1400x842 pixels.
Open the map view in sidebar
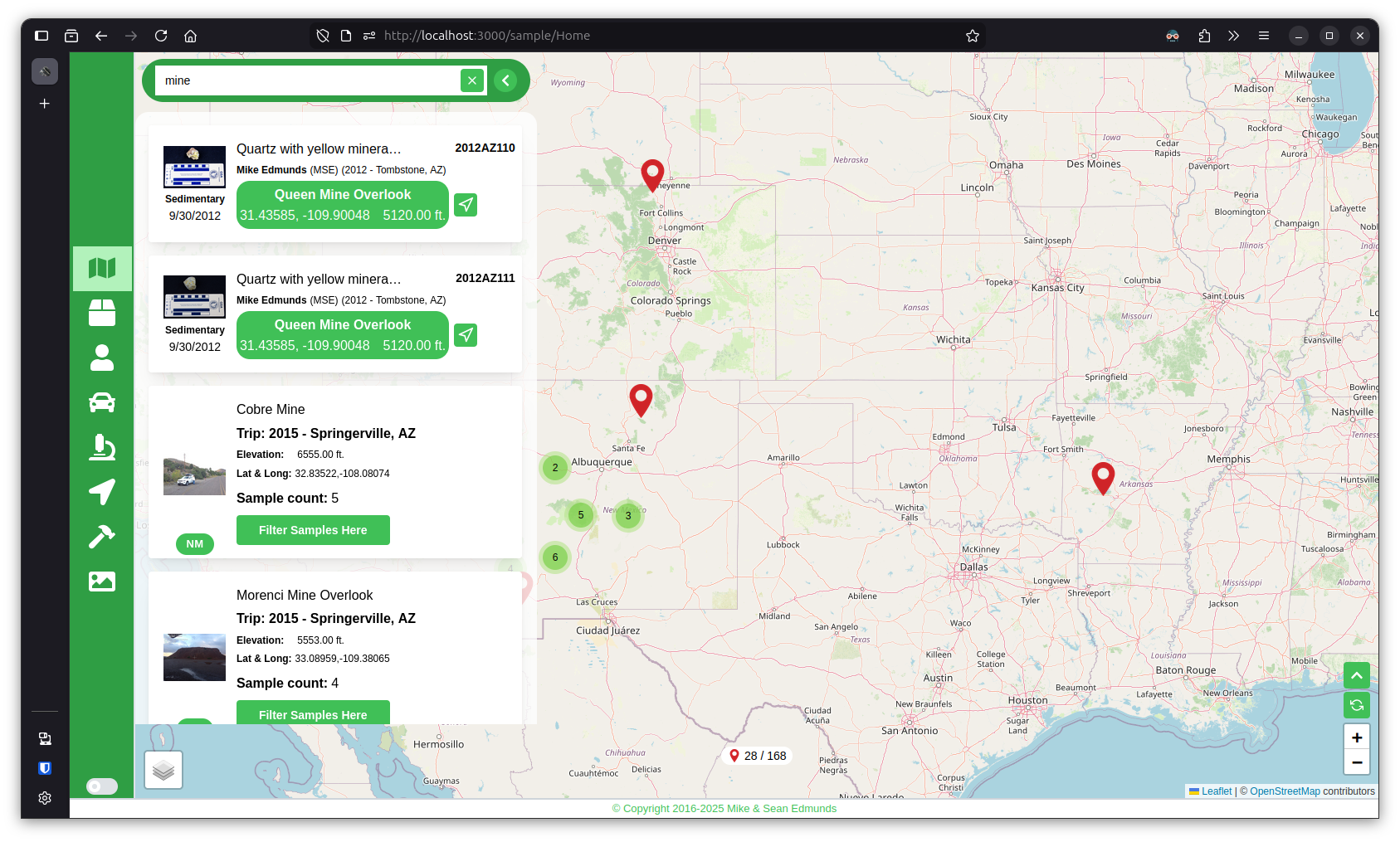point(102,268)
